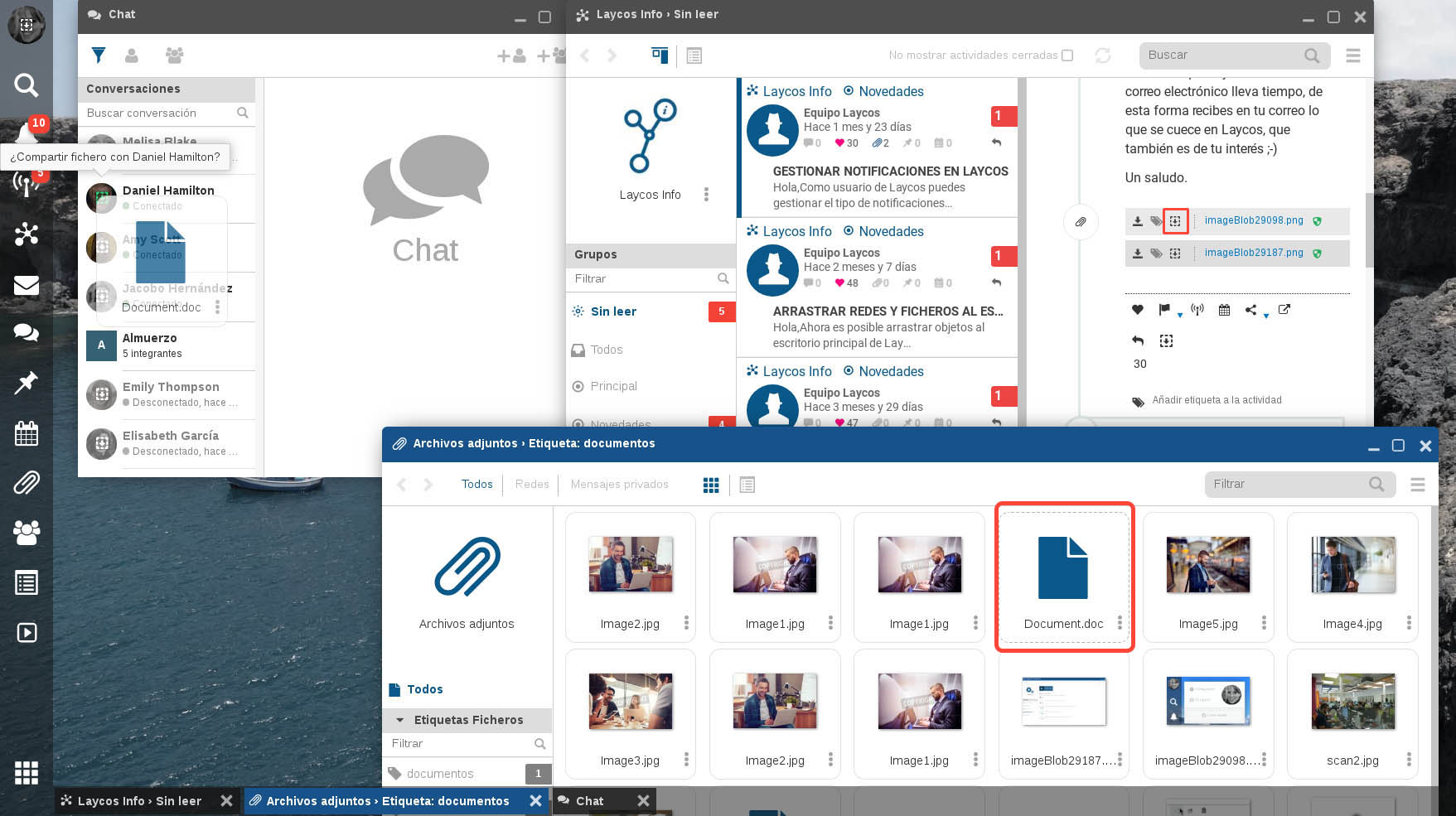Open the imageBlob29187.png file link

(1254, 253)
